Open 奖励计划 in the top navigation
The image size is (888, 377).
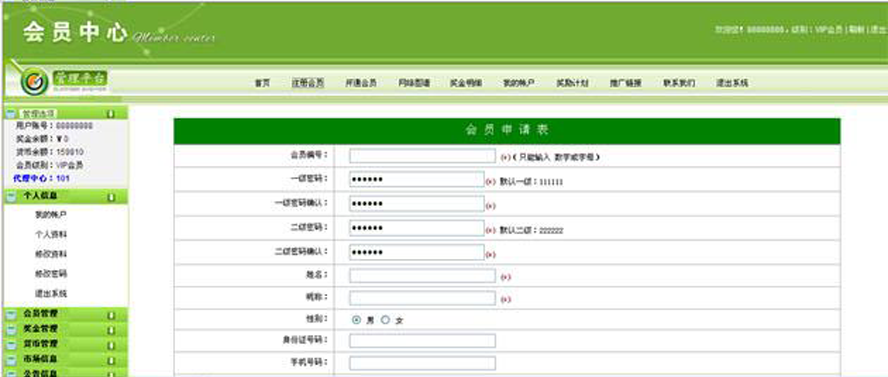pyautogui.click(x=572, y=83)
